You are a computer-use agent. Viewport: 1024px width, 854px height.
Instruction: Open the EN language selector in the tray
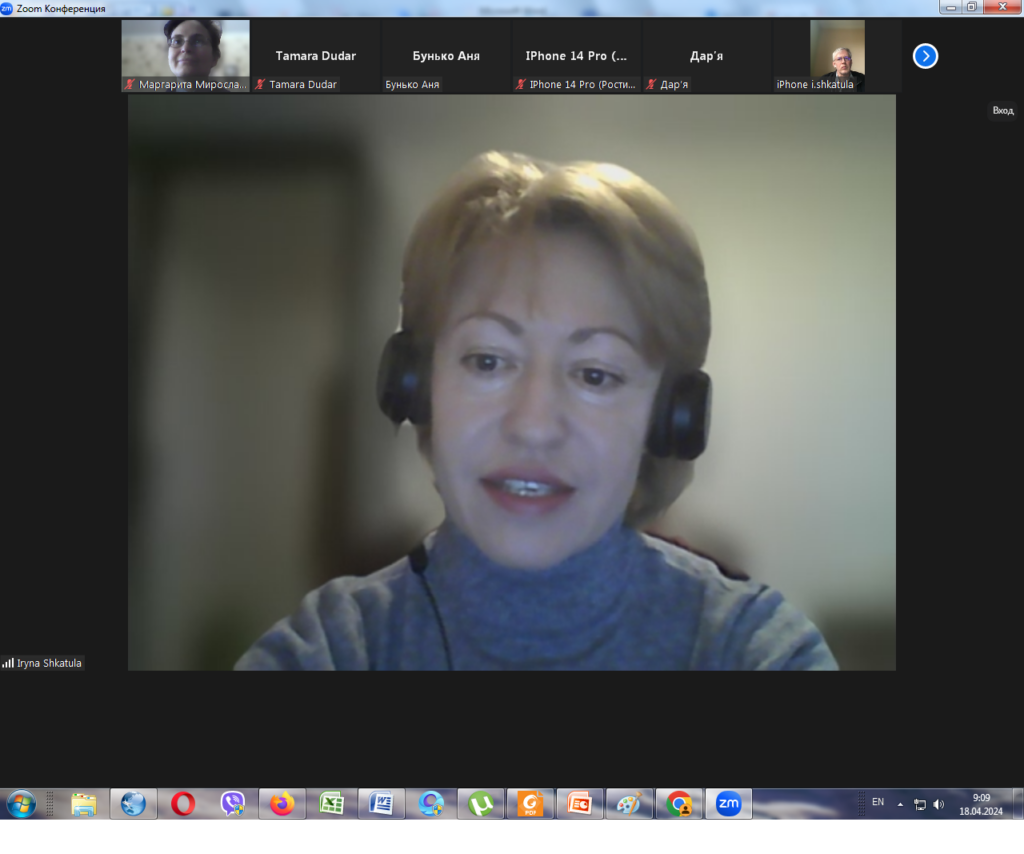point(878,802)
